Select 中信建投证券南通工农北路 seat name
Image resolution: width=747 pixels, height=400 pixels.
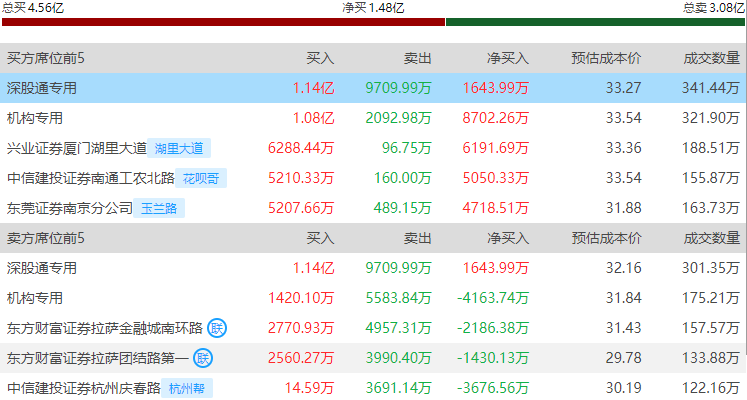pyautogui.click(x=91, y=178)
